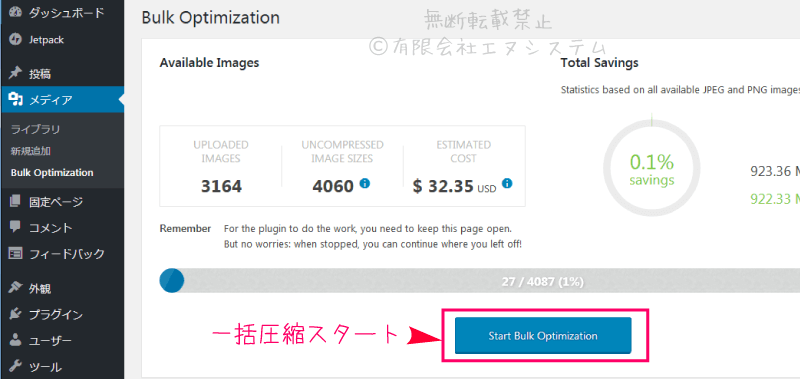The image size is (800, 379).
Task: Click the Available Images heading
Action: click(x=209, y=63)
